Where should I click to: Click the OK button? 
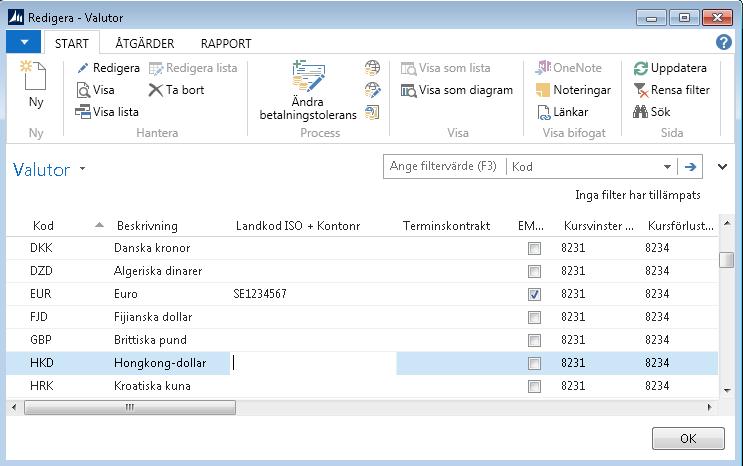[688, 439]
